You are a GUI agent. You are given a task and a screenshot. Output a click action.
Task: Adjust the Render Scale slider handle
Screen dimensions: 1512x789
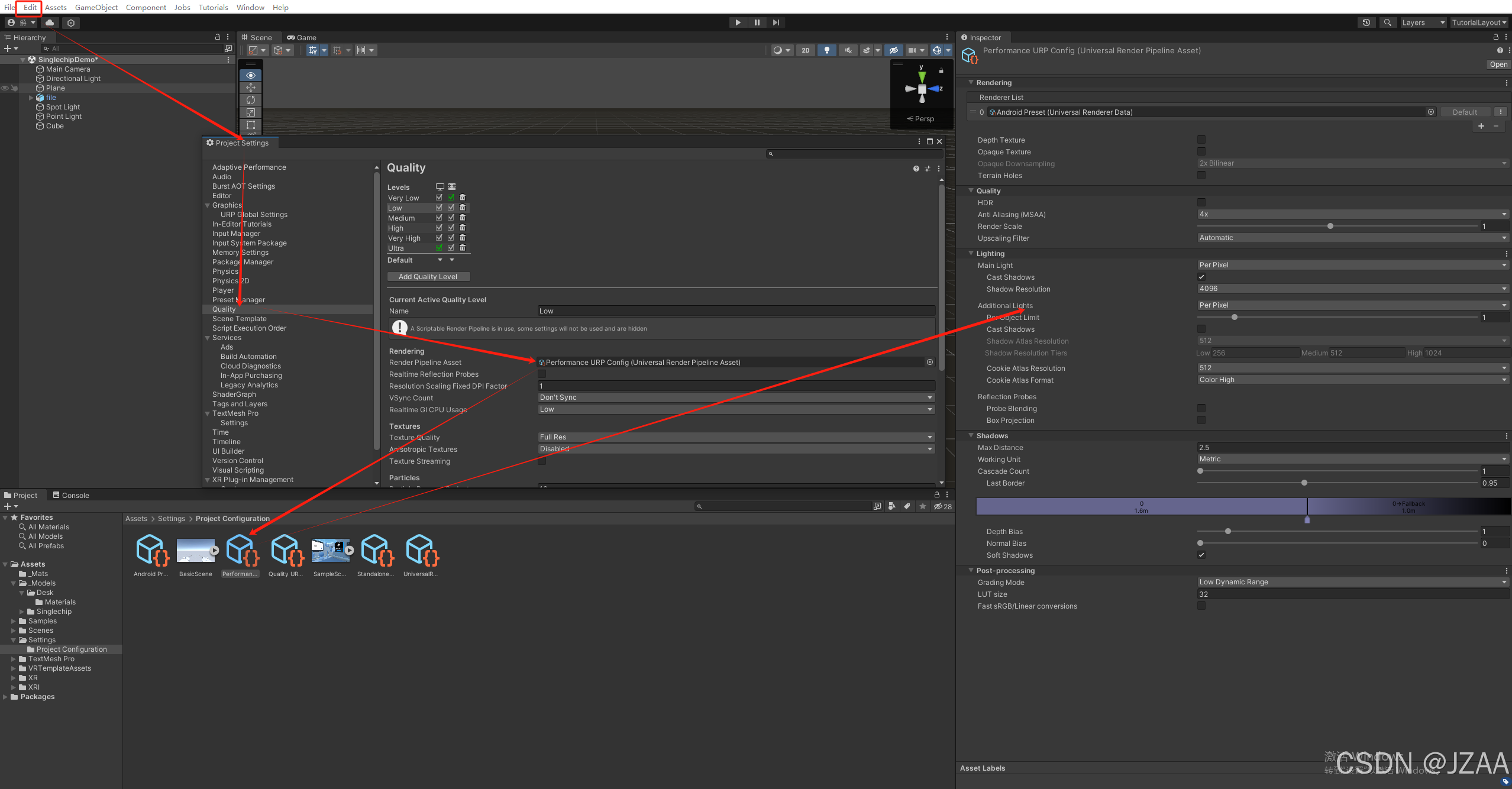click(1330, 226)
